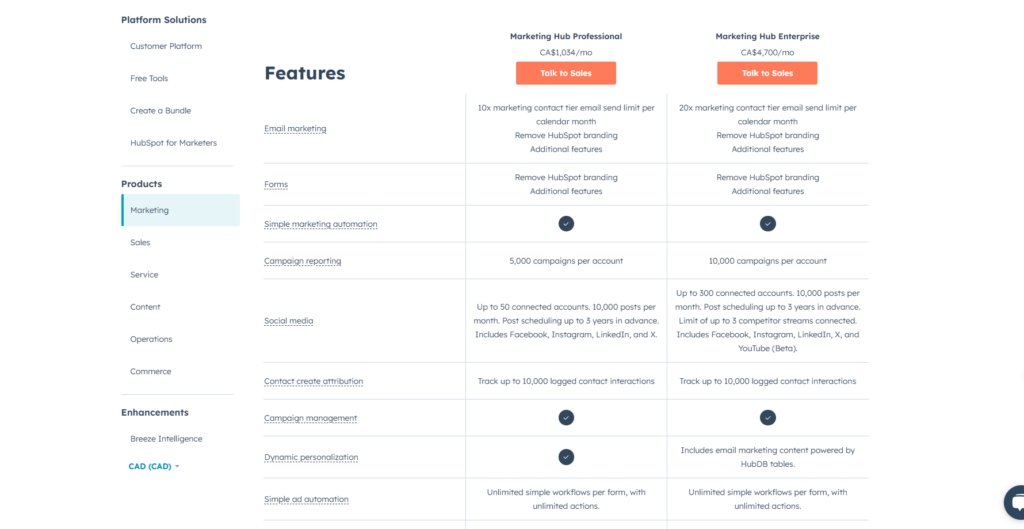Open Sales product page in sidebar
The image size is (1024, 529).
tap(140, 242)
